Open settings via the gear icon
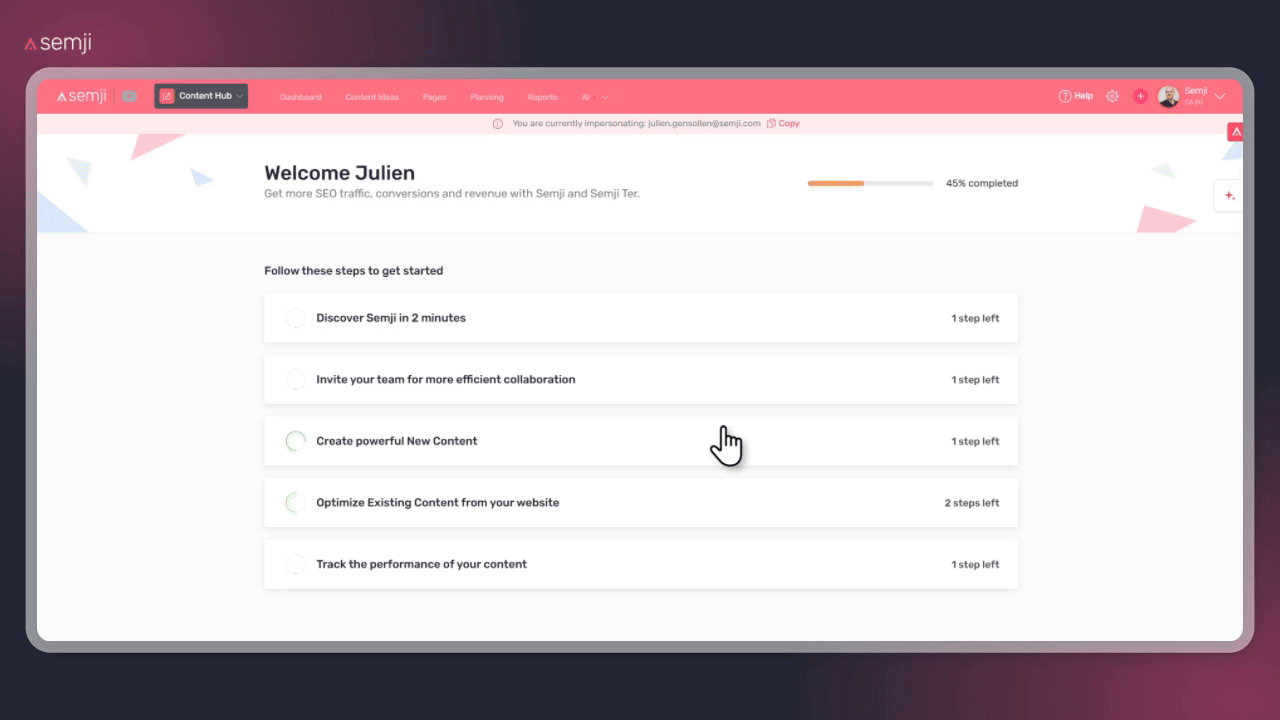1280x720 pixels. (x=1112, y=96)
